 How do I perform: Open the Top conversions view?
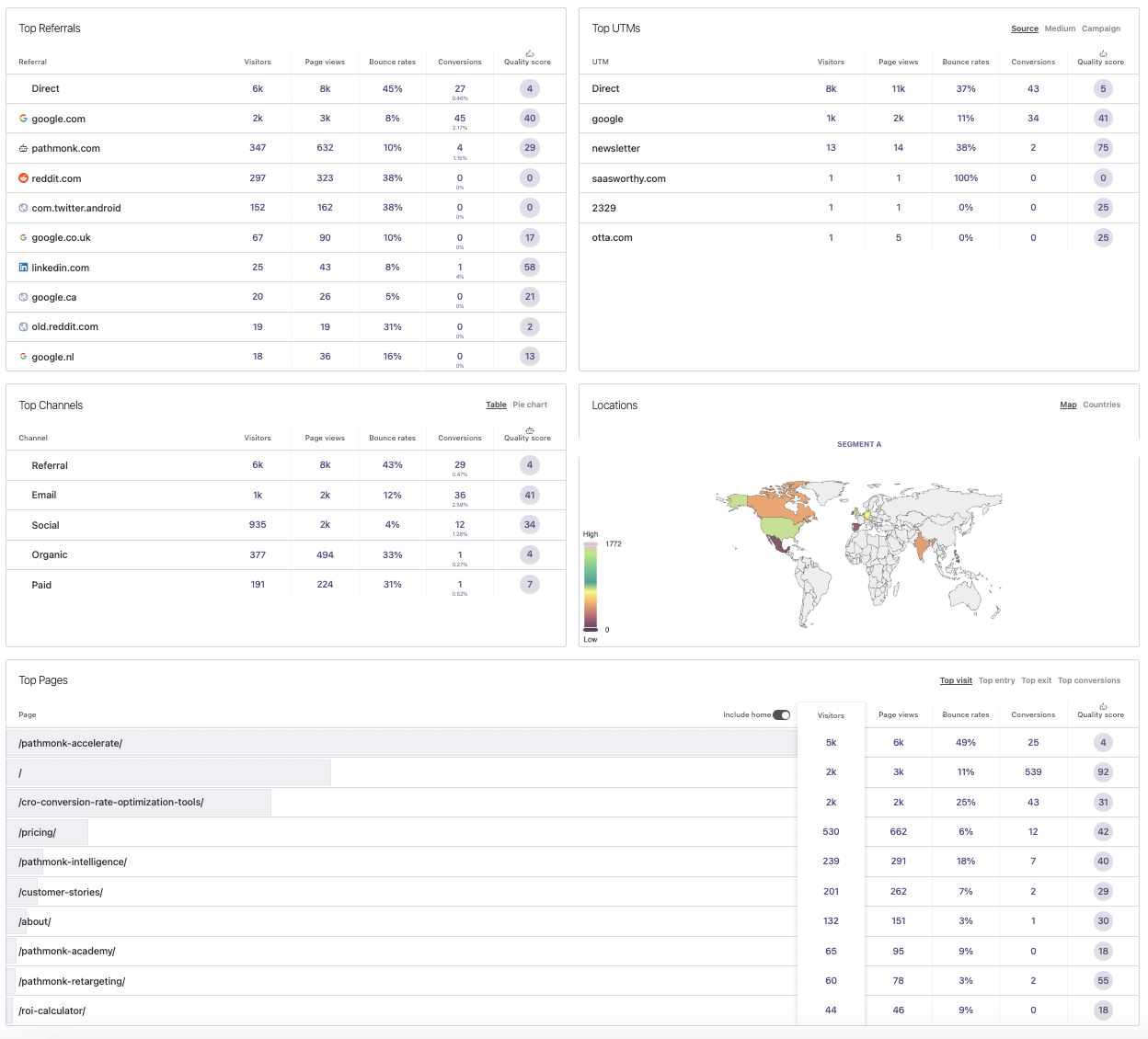coord(1089,680)
